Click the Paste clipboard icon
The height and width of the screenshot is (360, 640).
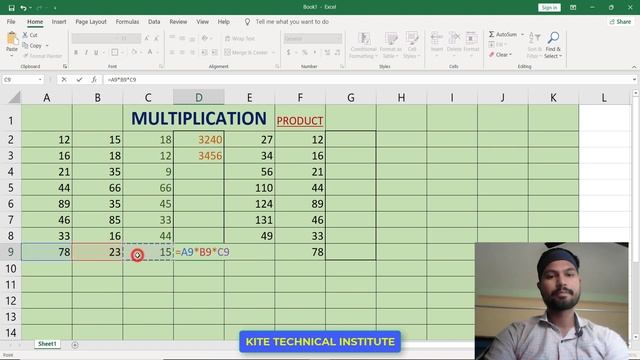(x=12, y=39)
